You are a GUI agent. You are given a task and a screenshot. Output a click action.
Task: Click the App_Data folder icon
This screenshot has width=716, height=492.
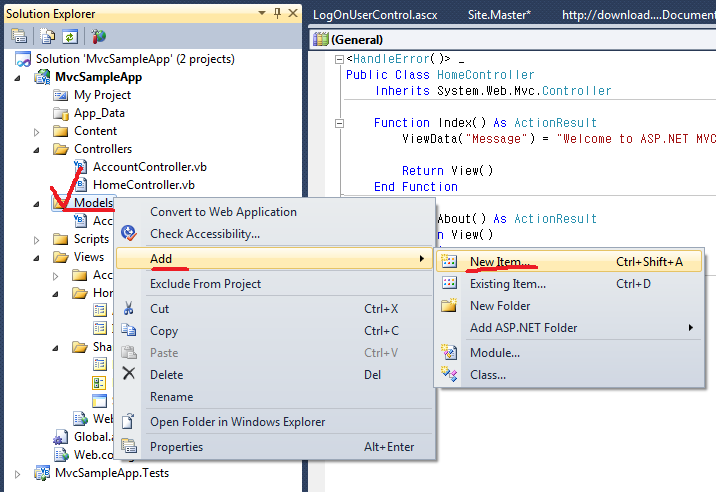(61, 113)
